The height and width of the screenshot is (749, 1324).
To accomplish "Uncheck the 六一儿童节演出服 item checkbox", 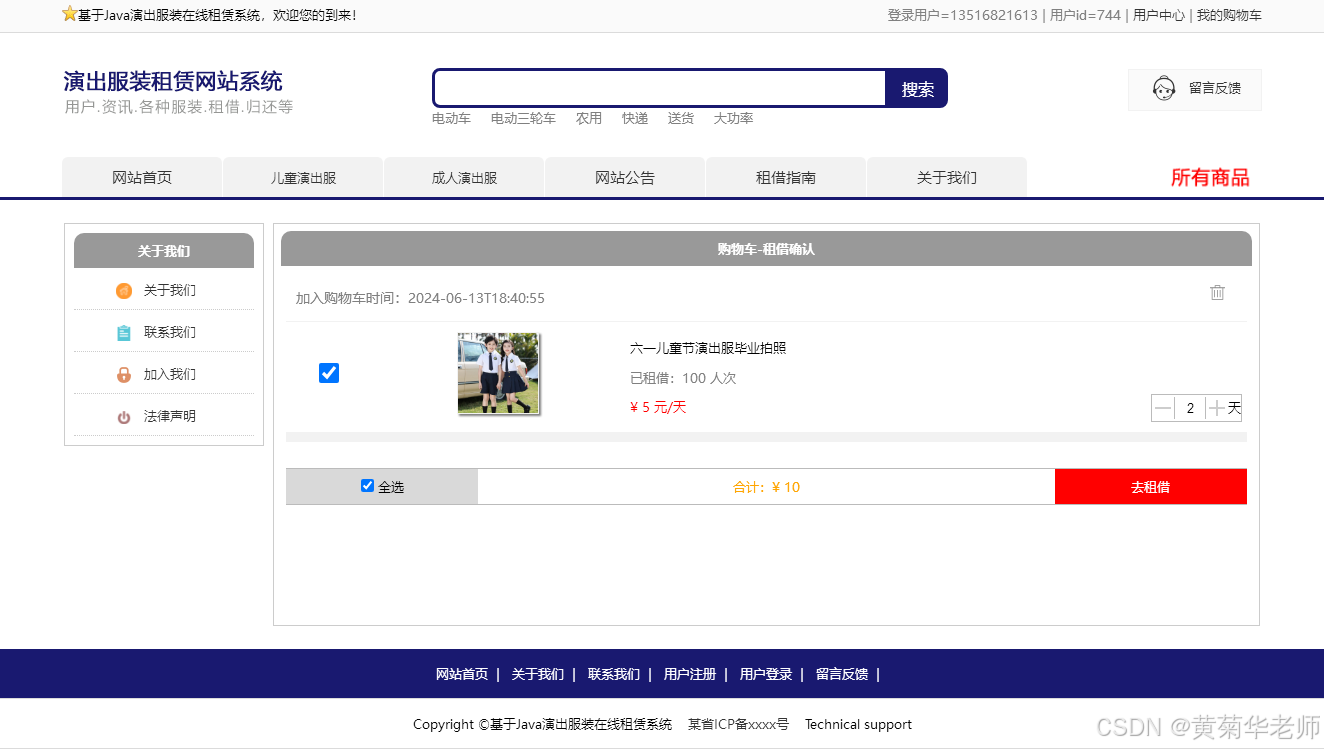I will coord(329,373).
